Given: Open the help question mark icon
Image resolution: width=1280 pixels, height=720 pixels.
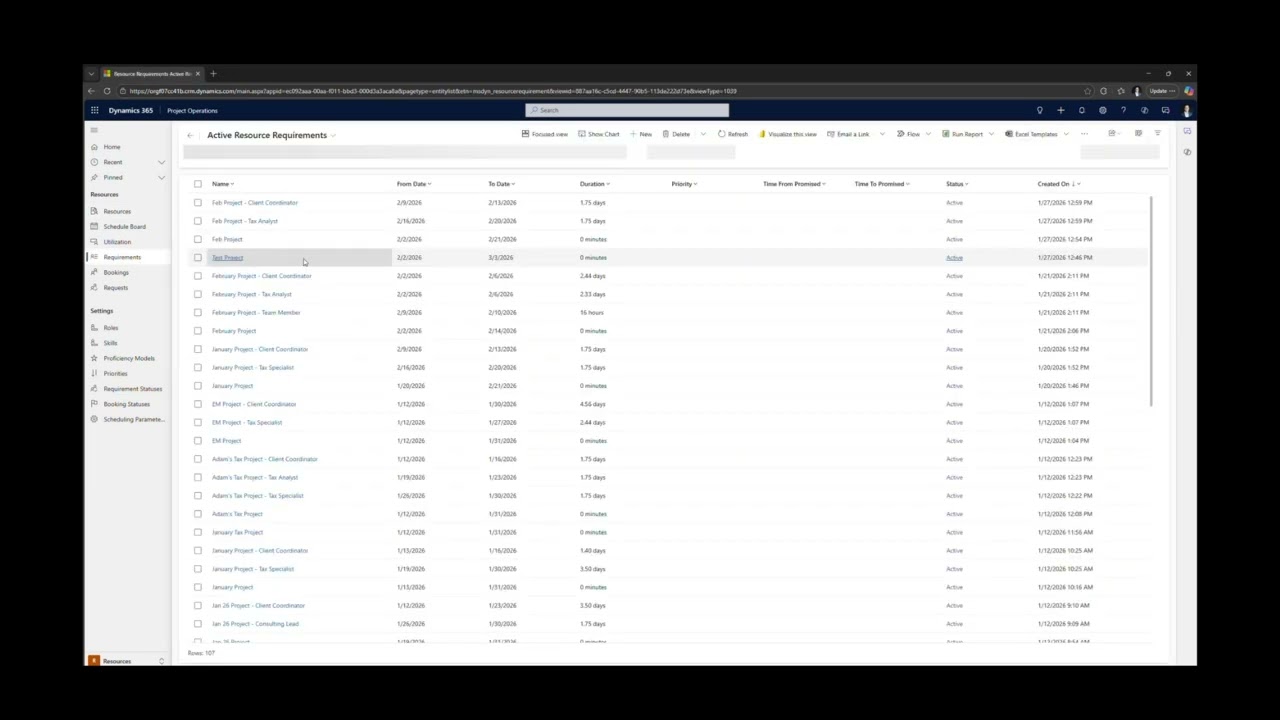Looking at the screenshot, I should 1123,110.
